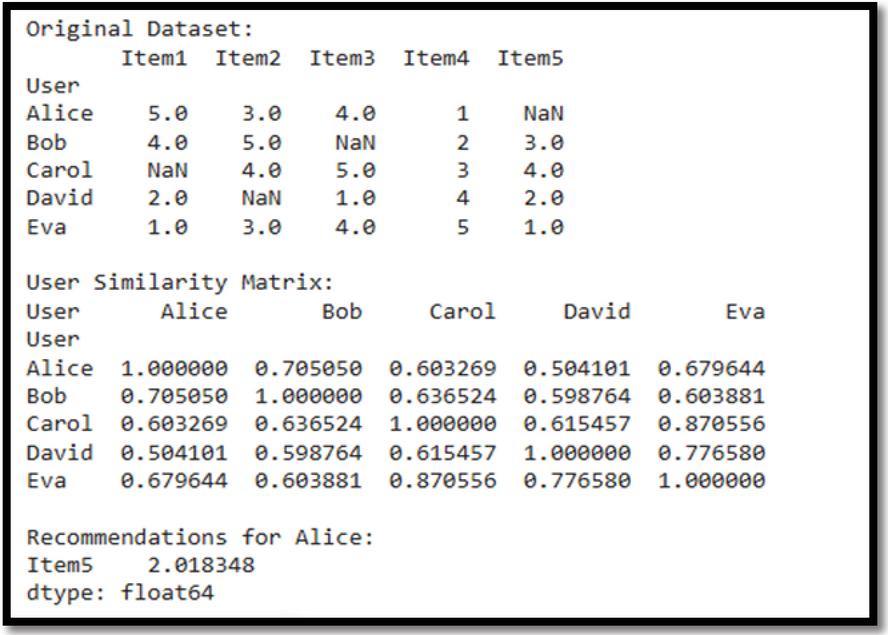Click the David-Eva value 0.776580 in David row
The width and height of the screenshot is (888, 635).
coord(711,453)
